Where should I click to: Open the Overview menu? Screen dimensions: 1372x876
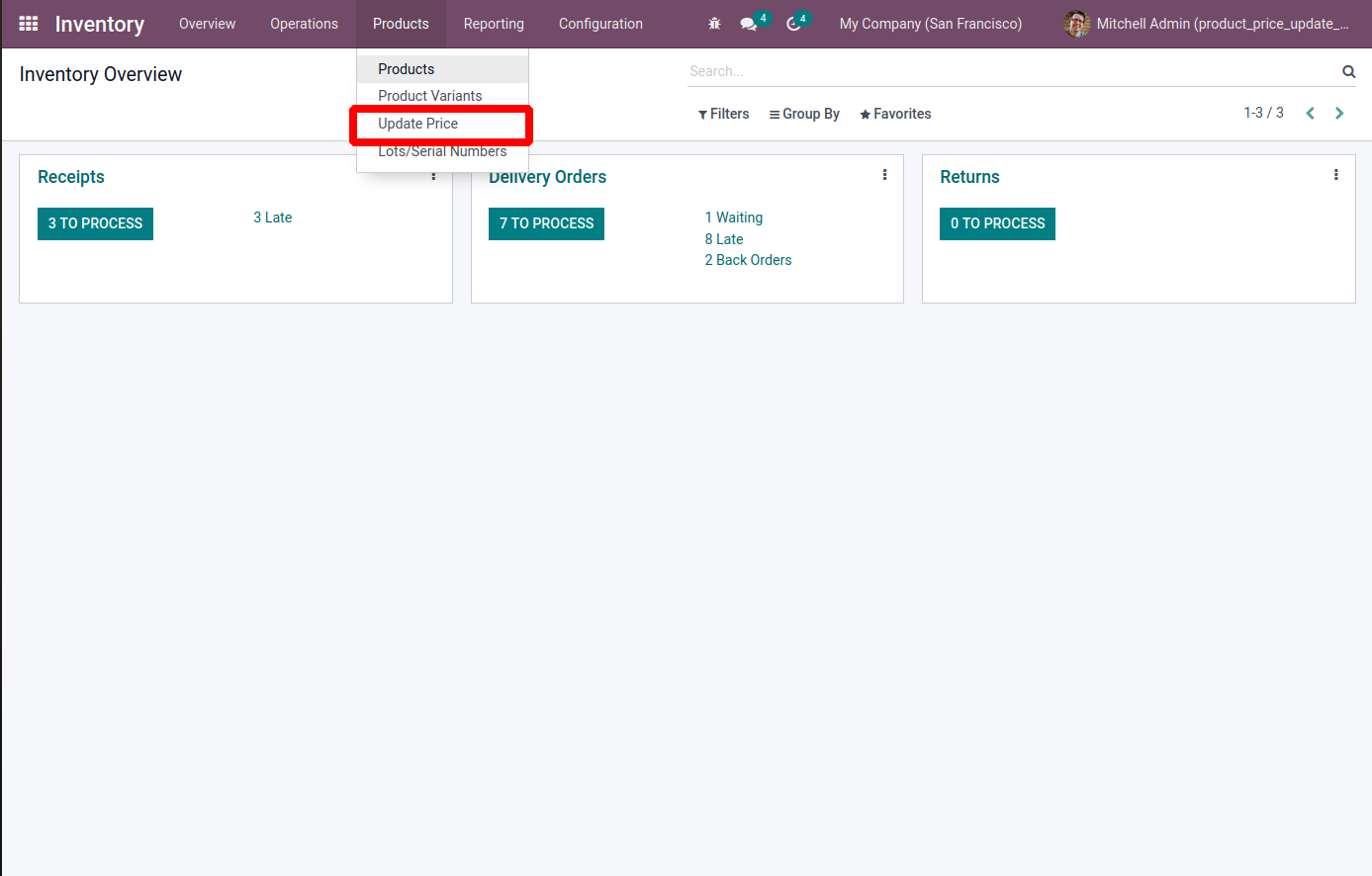coord(208,24)
